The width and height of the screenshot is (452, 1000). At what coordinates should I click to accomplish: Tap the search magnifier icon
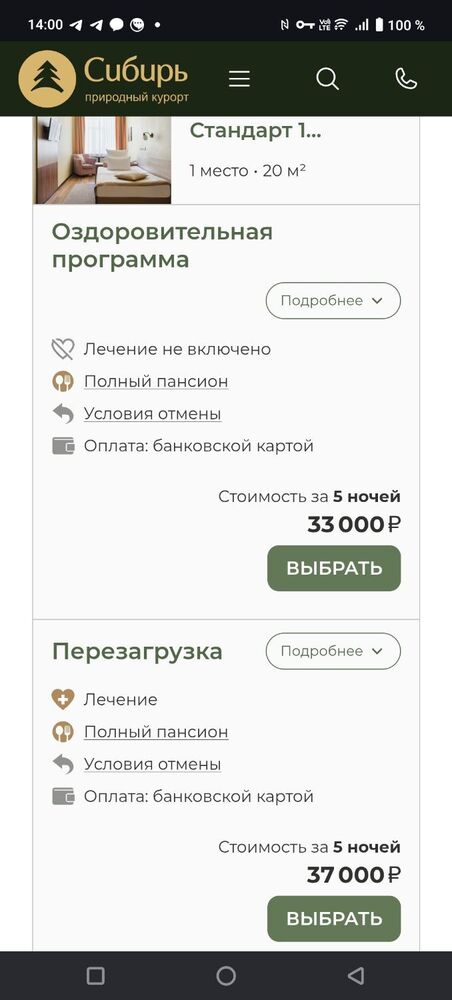point(328,79)
